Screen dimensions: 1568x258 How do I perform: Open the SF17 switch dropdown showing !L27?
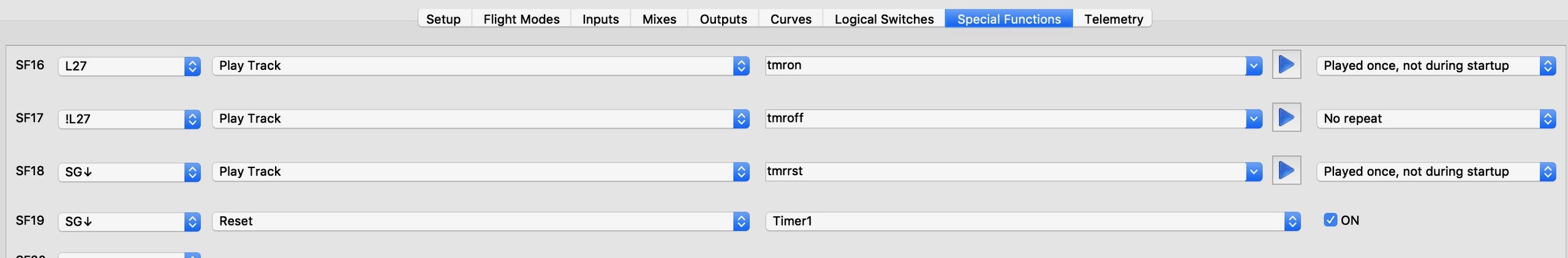129,119
